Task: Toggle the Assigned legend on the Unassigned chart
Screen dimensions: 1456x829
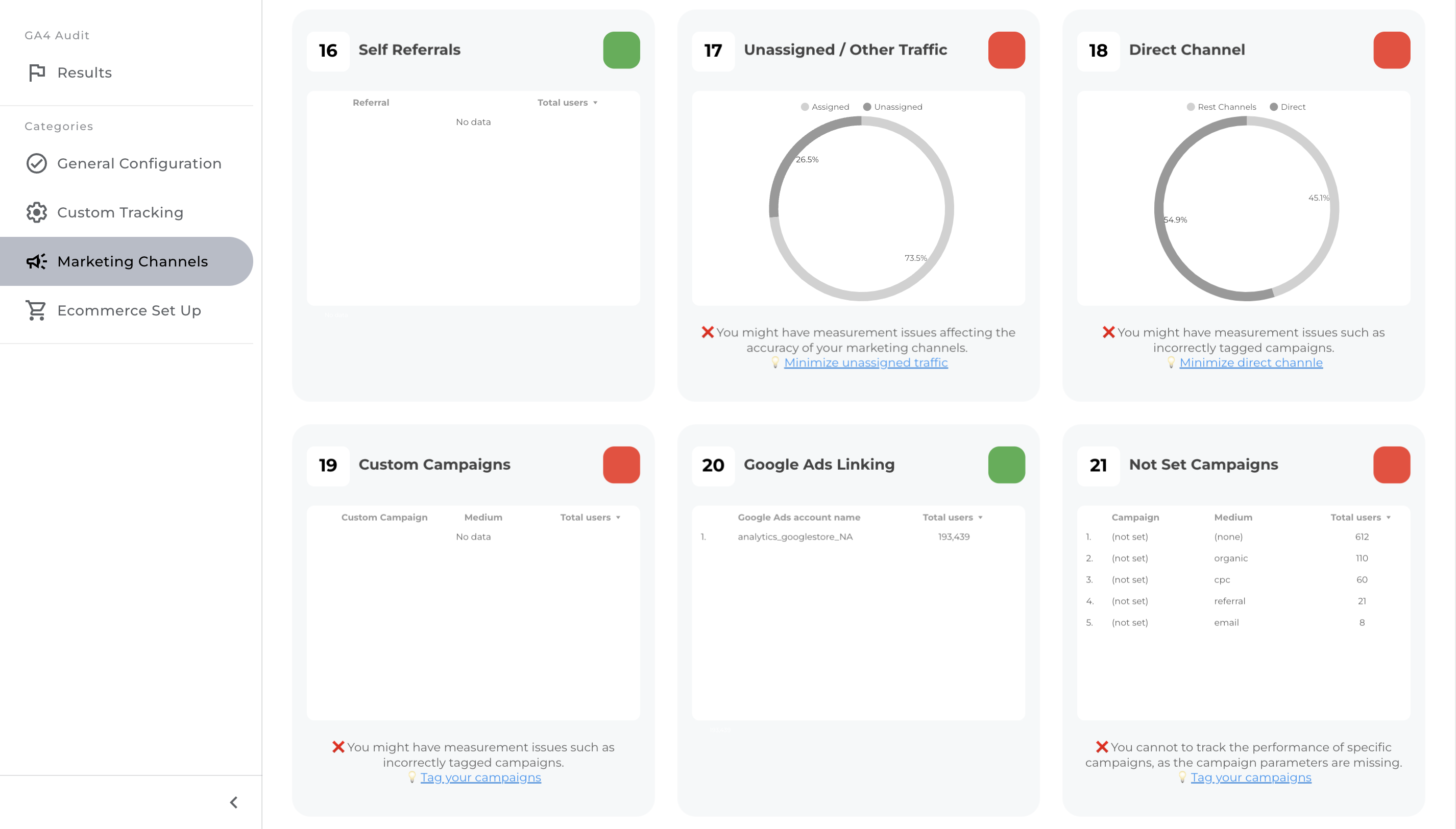Action: pos(825,107)
